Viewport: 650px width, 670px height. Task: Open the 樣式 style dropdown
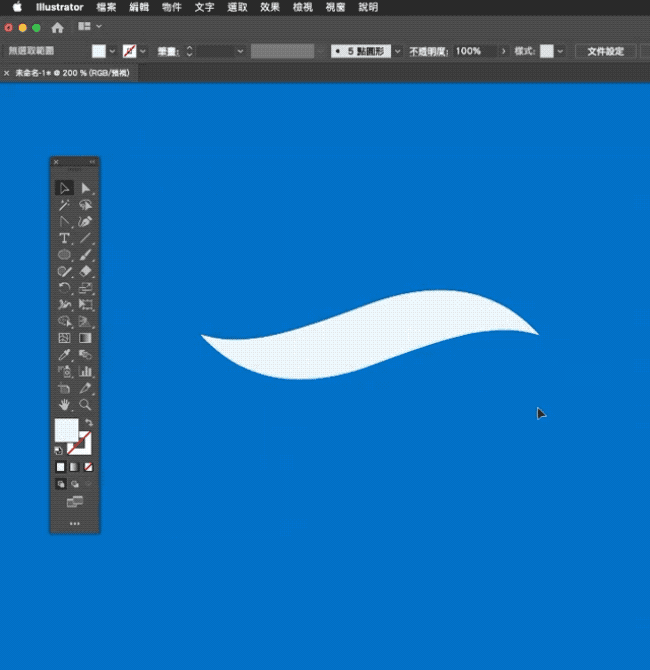pos(560,51)
